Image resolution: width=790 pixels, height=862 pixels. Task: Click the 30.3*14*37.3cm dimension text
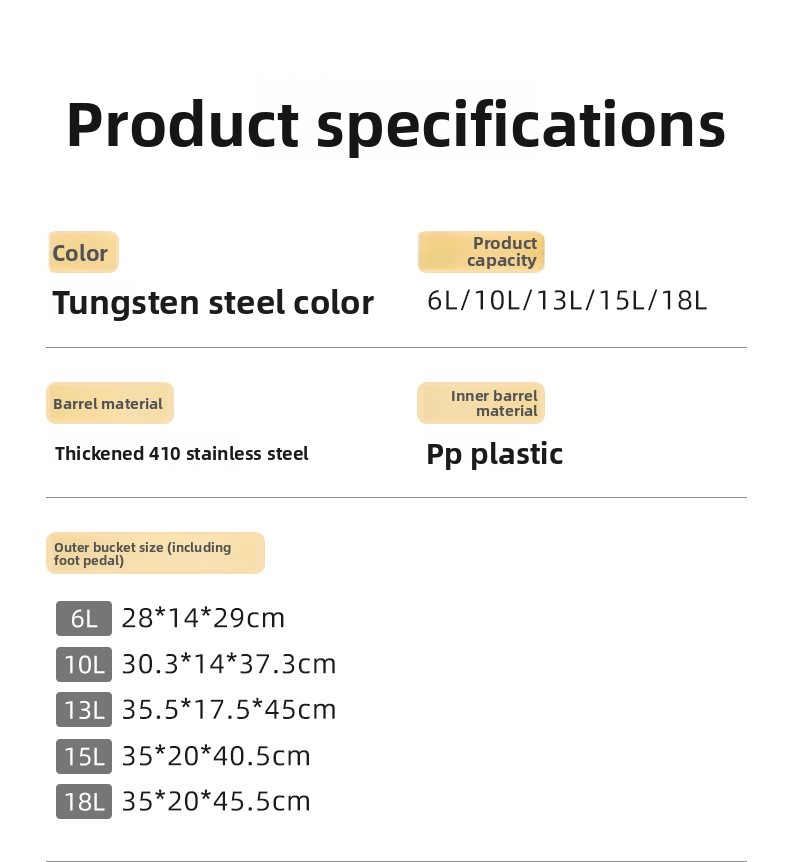click(x=229, y=664)
